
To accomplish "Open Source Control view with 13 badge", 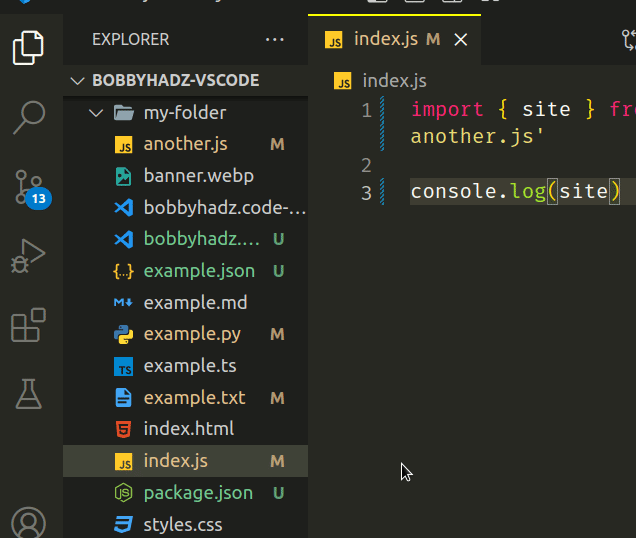I will [x=32, y=189].
